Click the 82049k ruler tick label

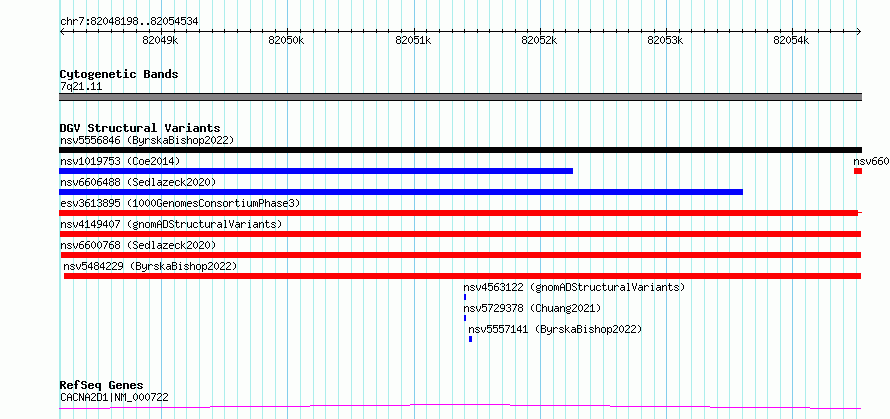click(x=160, y=40)
